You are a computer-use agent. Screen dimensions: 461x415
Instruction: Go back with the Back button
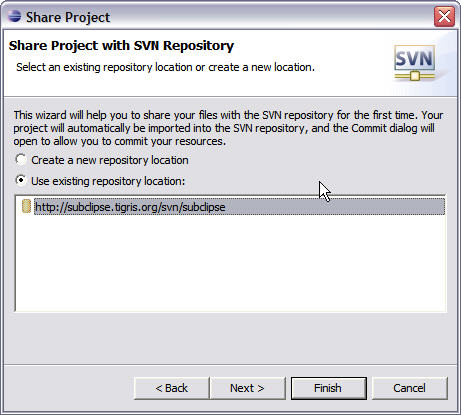pos(171,388)
